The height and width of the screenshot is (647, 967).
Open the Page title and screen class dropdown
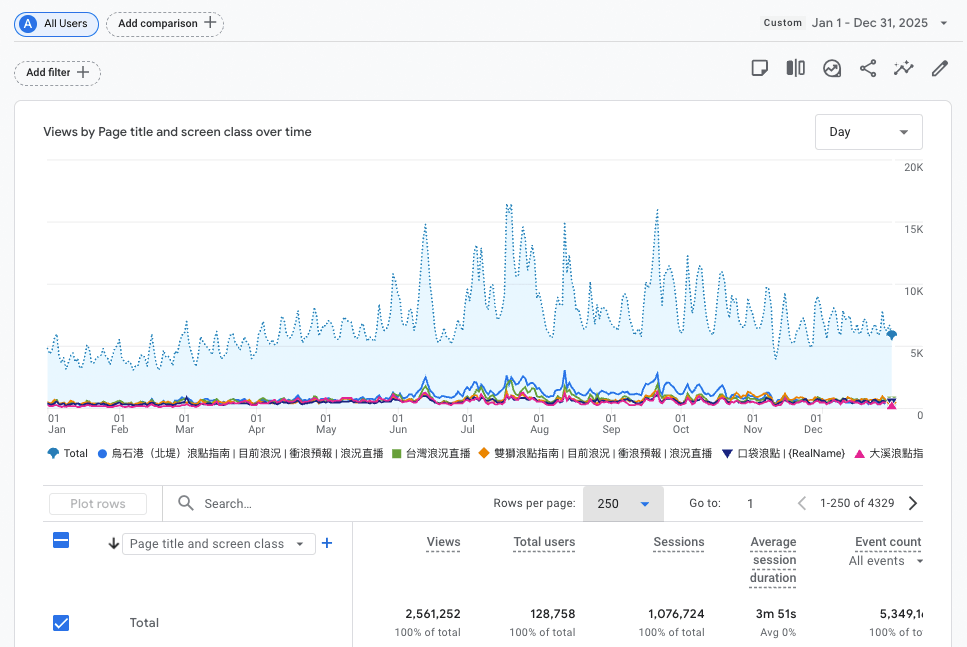218,543
